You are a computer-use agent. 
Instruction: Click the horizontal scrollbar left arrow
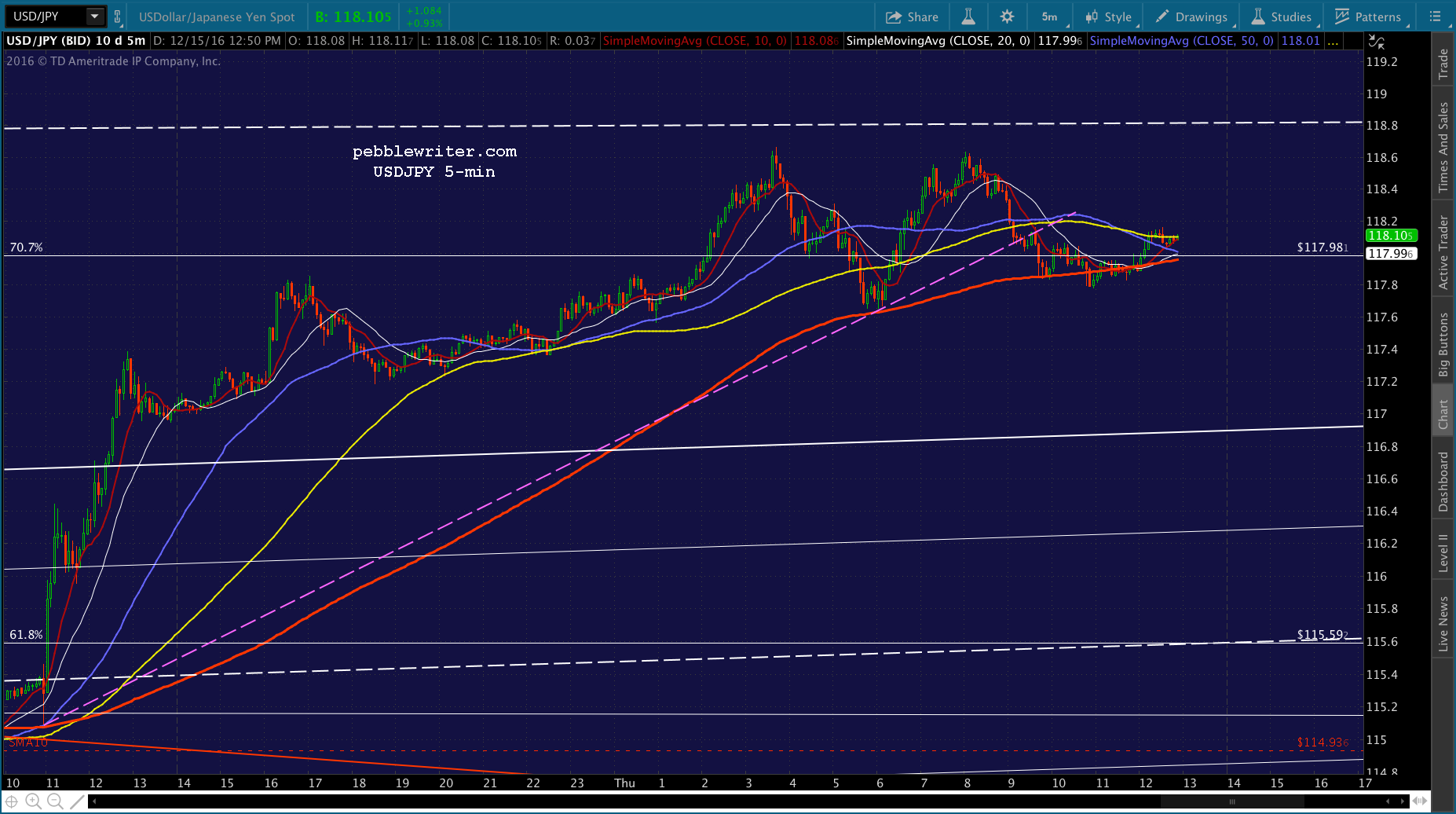[94, 802]
